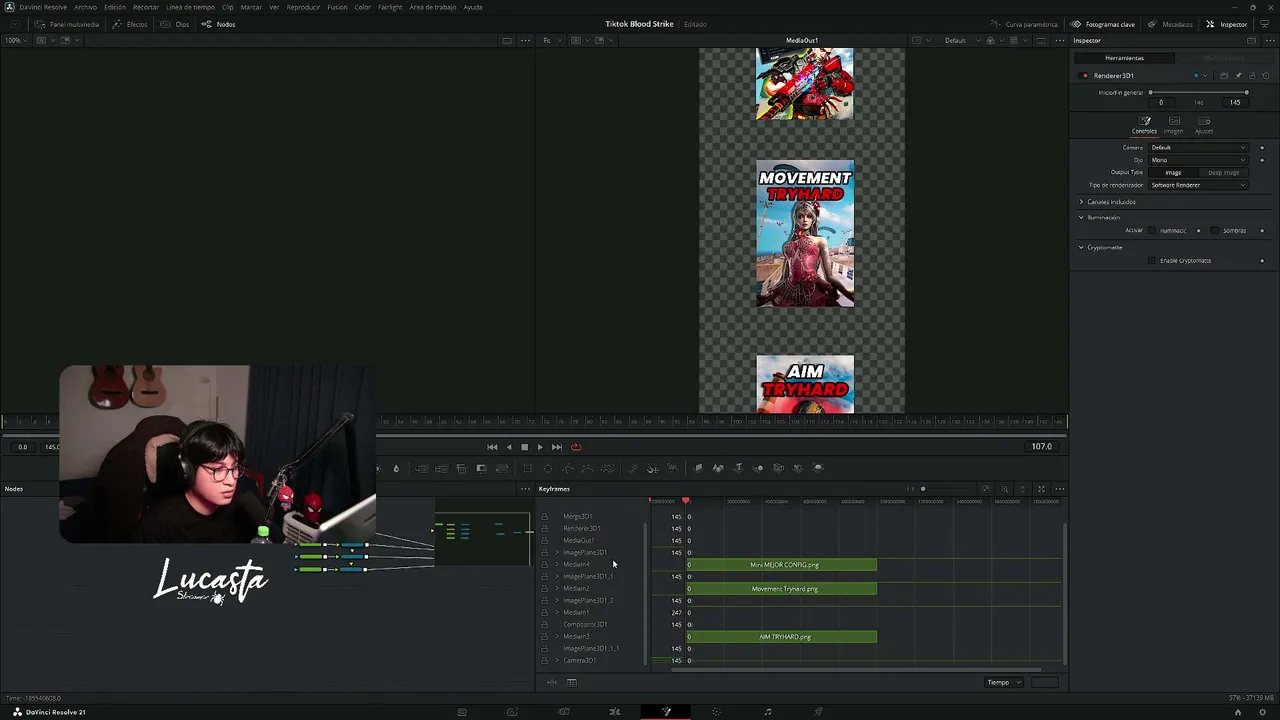Viewport: 1280px width, 720px height.
Task: Toggle the Nodos panel button
Action: point(219,24)
